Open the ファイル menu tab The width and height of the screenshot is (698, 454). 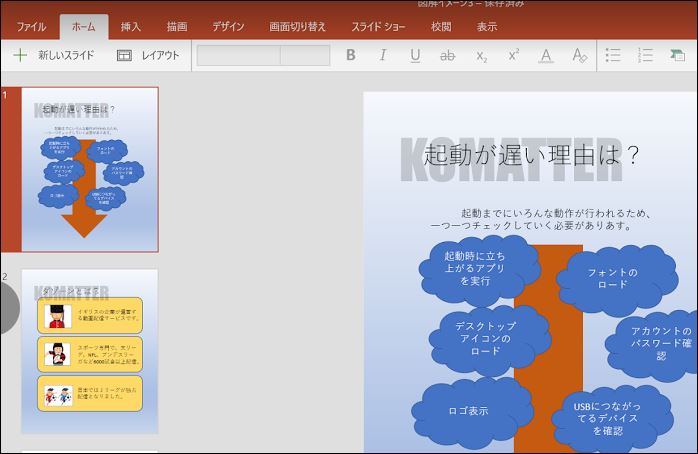point(31,27)
